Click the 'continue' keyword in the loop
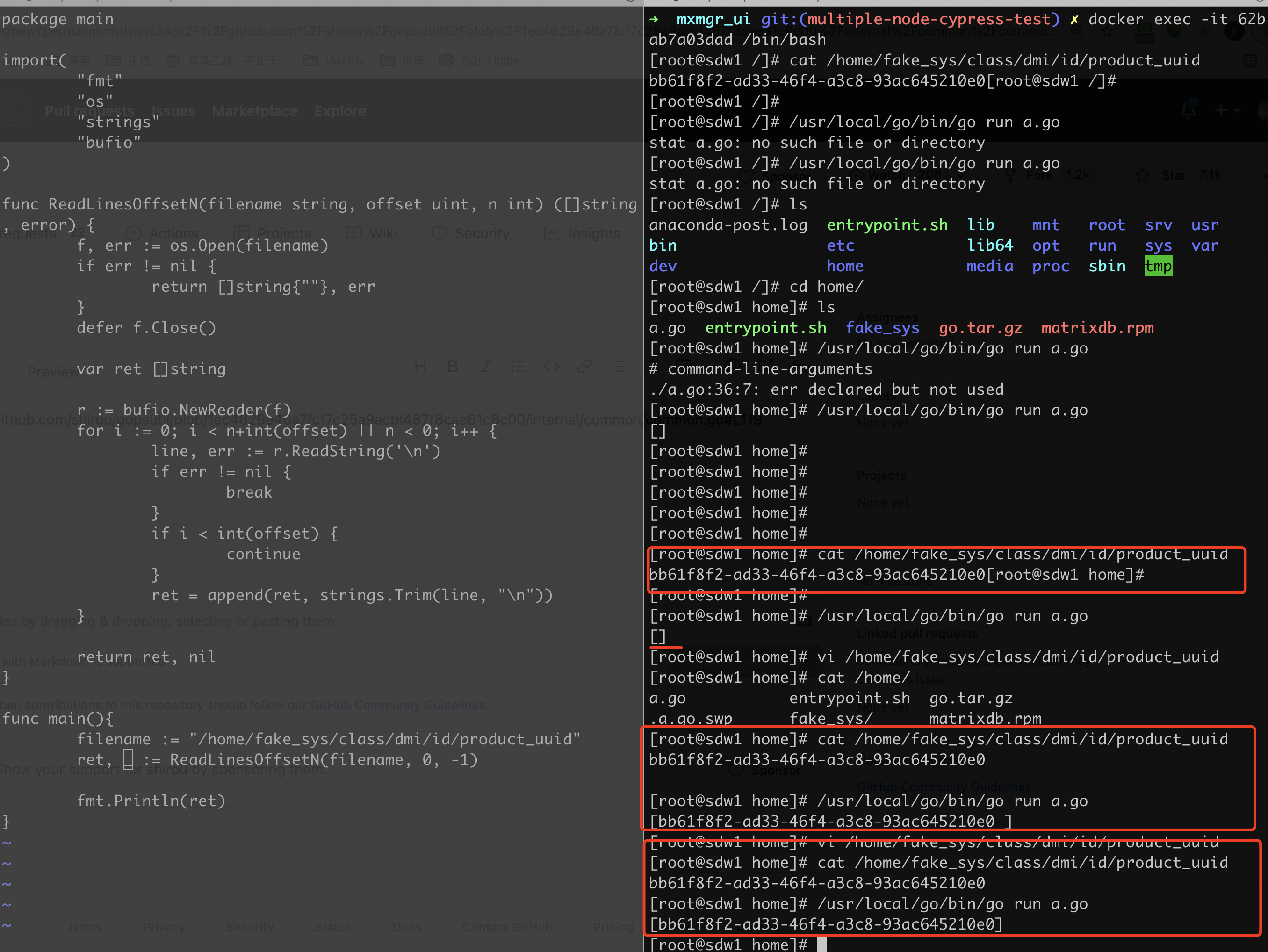The height and width of the screenshot is (952, 1268). click(x=263, y=554)
